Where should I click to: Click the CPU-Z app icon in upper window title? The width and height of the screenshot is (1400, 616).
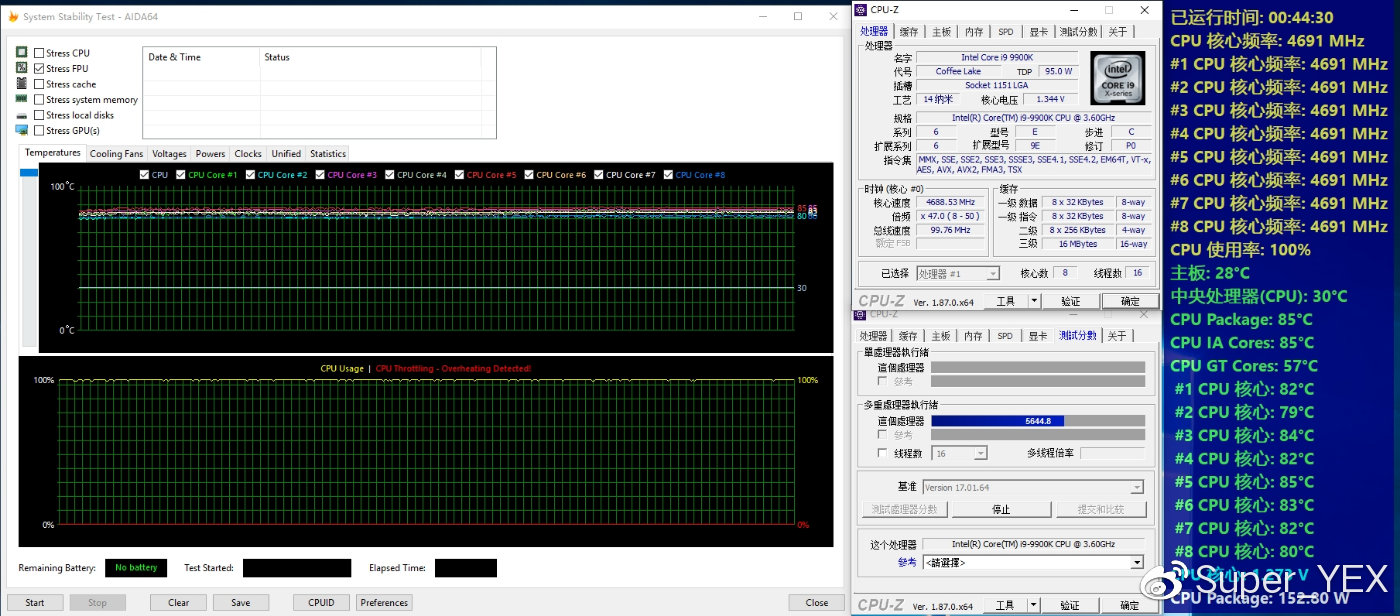click(861, 10)
